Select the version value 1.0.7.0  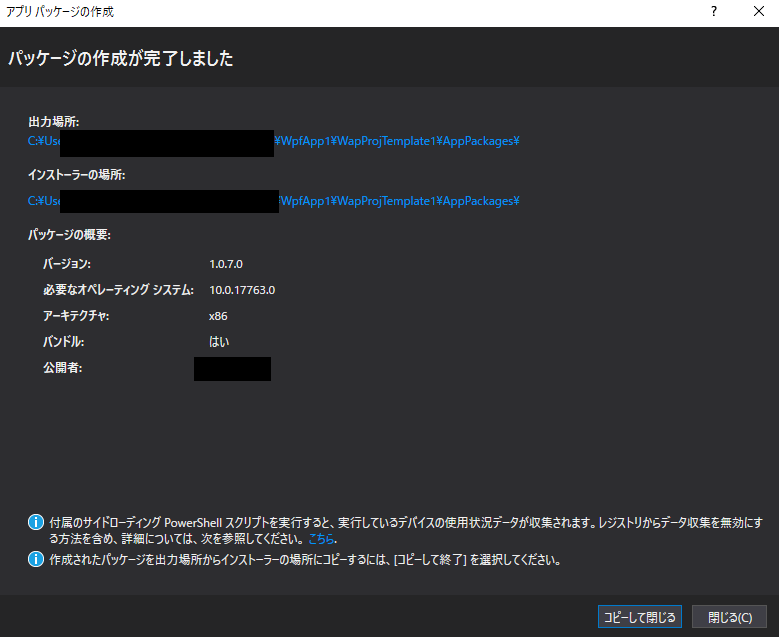pyautogui.click(x=226, y=264)
